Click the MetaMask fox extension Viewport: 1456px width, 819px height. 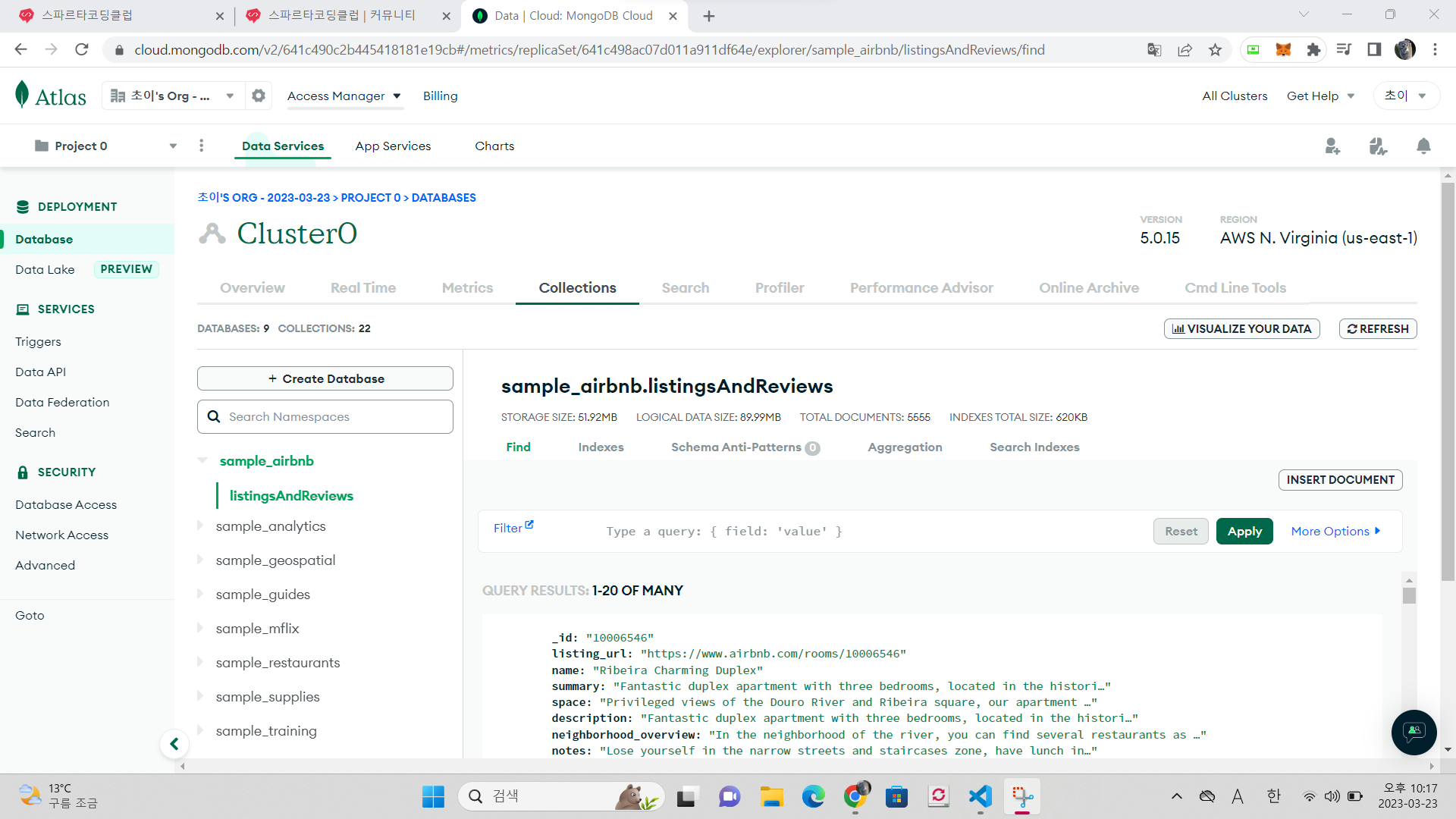1283,50
